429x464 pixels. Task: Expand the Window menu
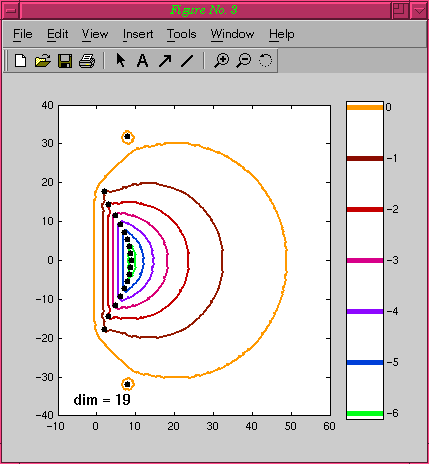pos(232,34)
